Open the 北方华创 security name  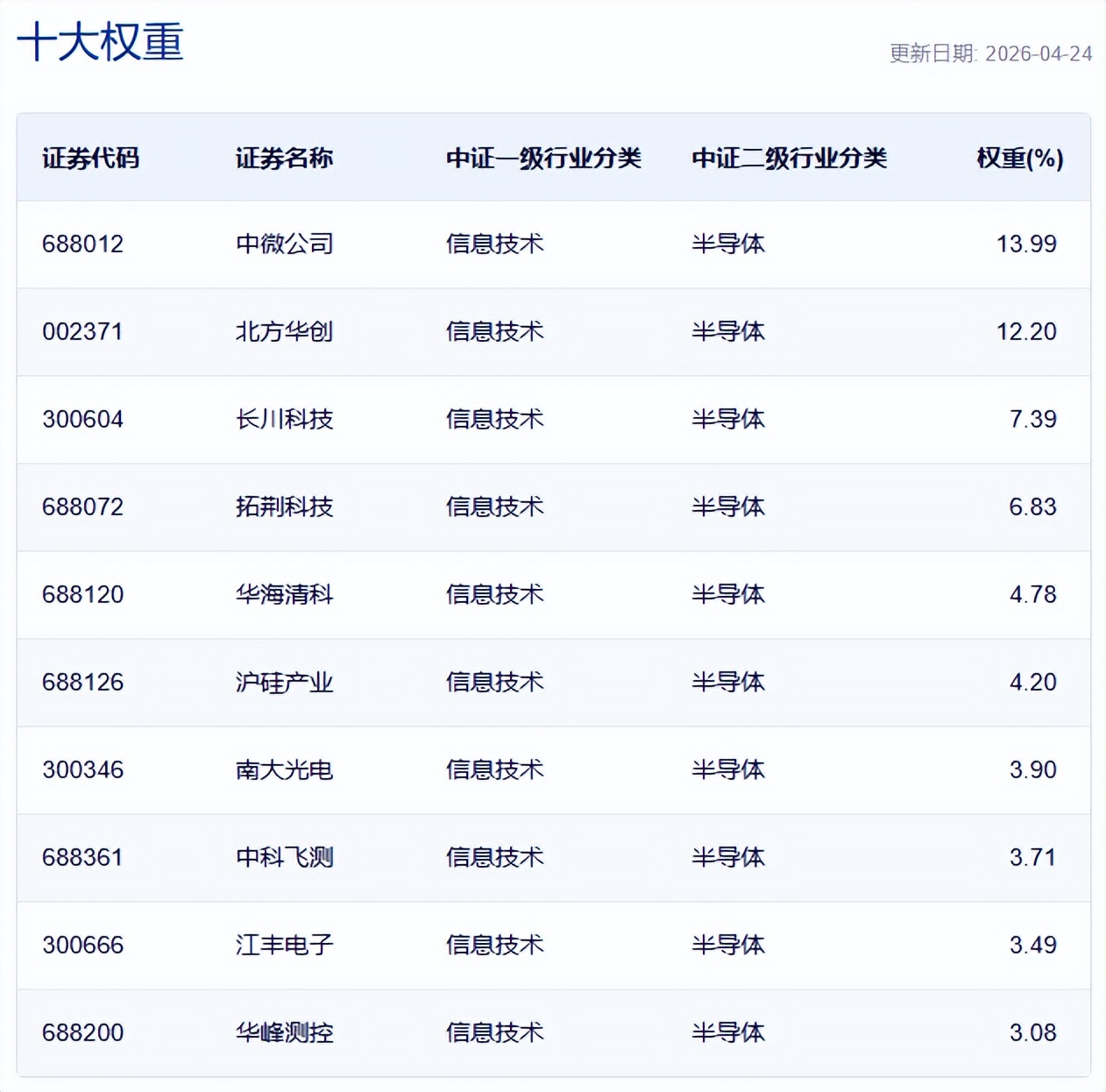284,331
